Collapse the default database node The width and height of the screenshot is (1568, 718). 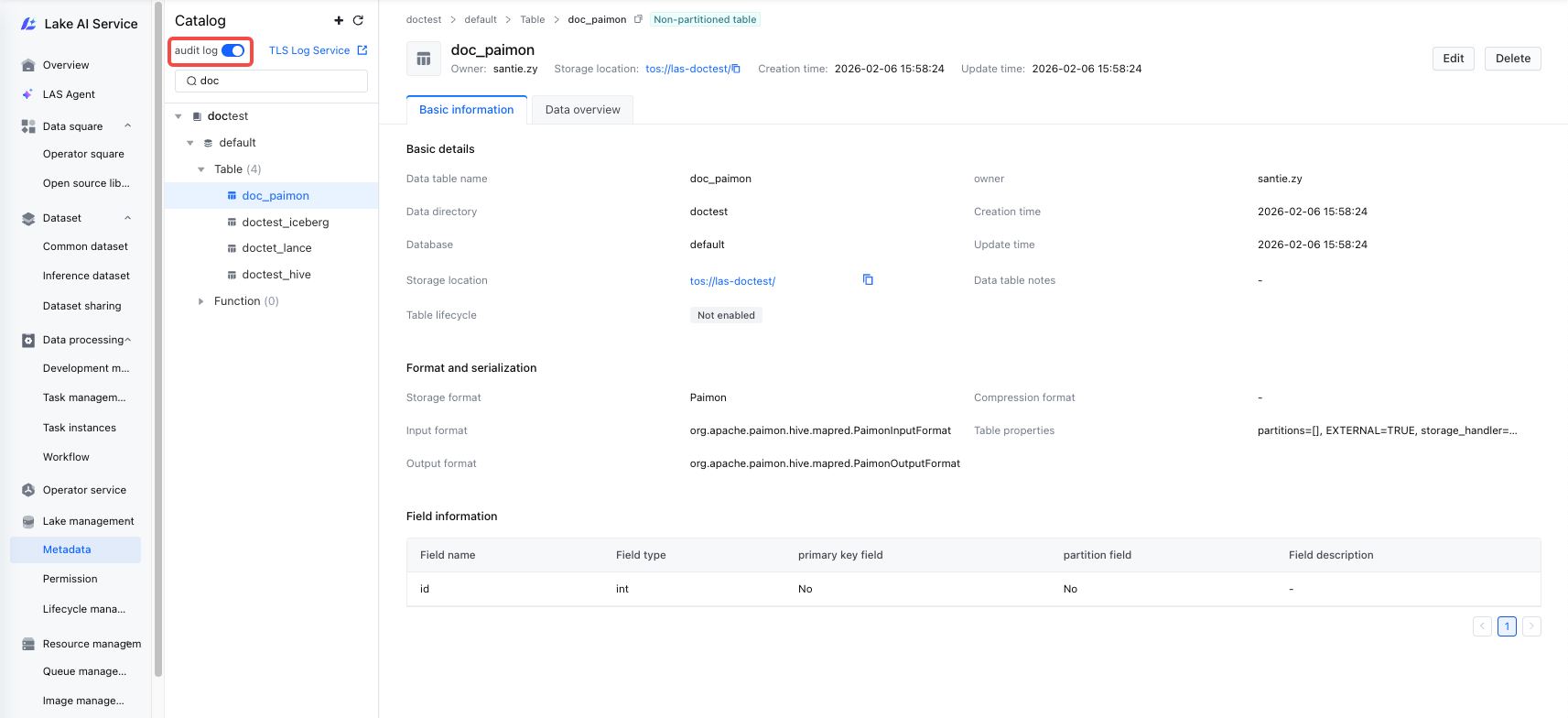coord(190,143)
